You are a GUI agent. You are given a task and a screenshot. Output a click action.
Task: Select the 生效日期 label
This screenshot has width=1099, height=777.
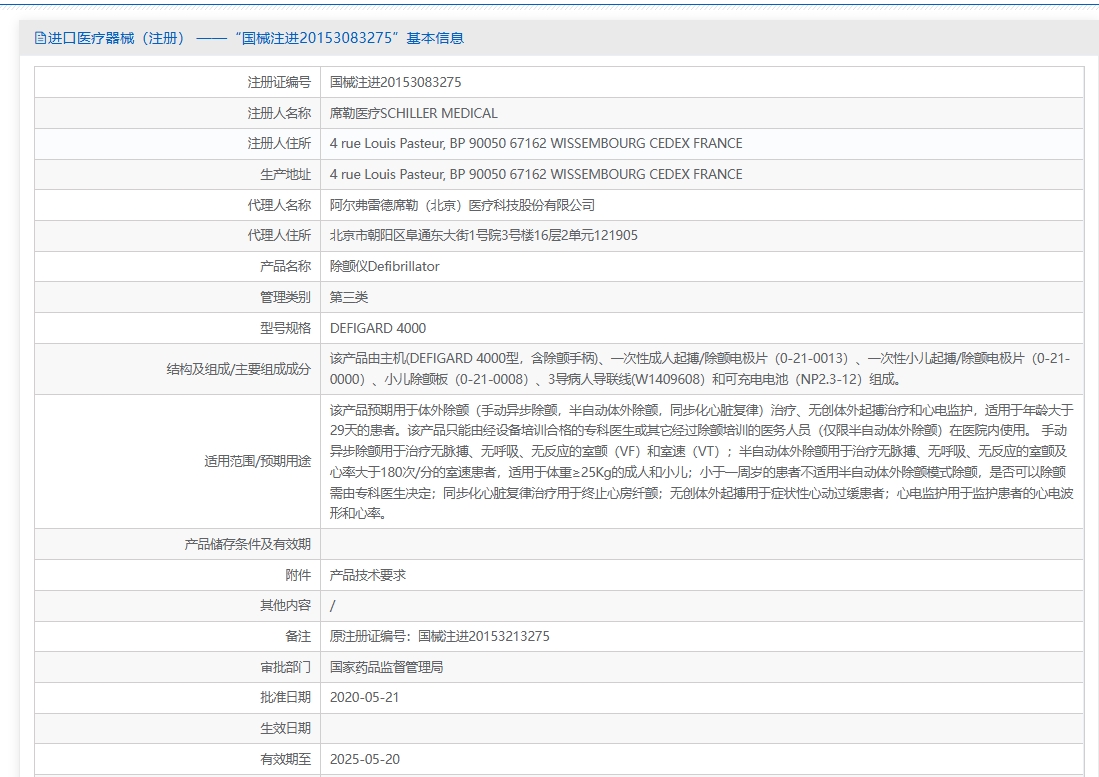click(285, 728)
